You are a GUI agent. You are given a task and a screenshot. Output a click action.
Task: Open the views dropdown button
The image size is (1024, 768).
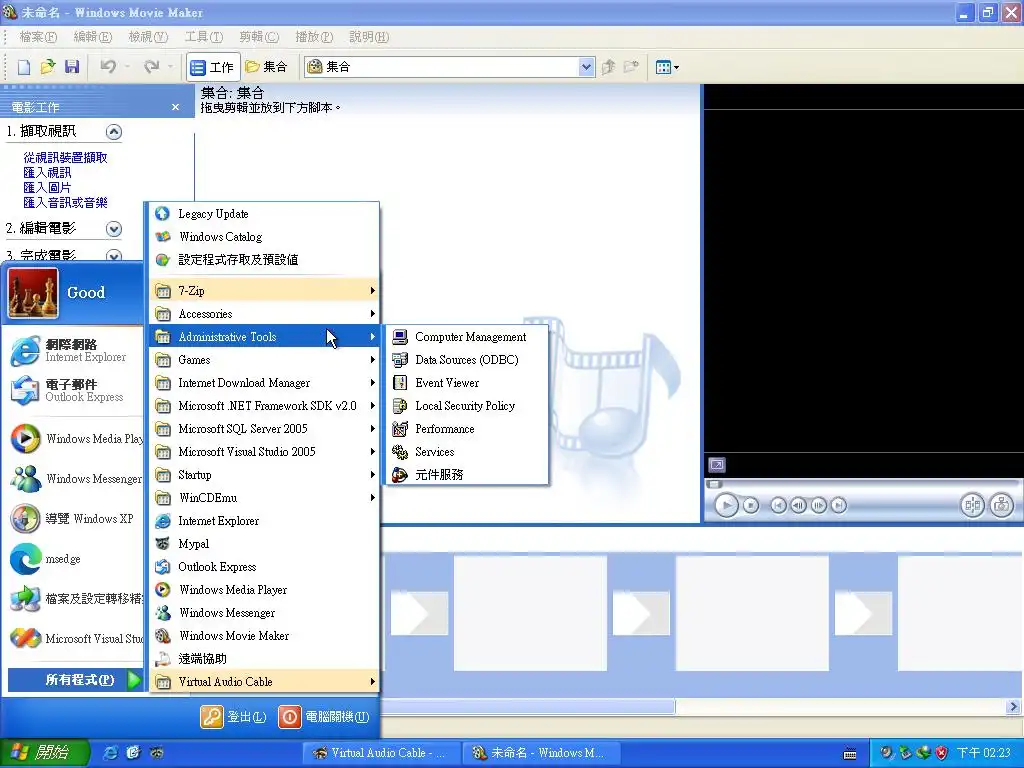[667, 67]
